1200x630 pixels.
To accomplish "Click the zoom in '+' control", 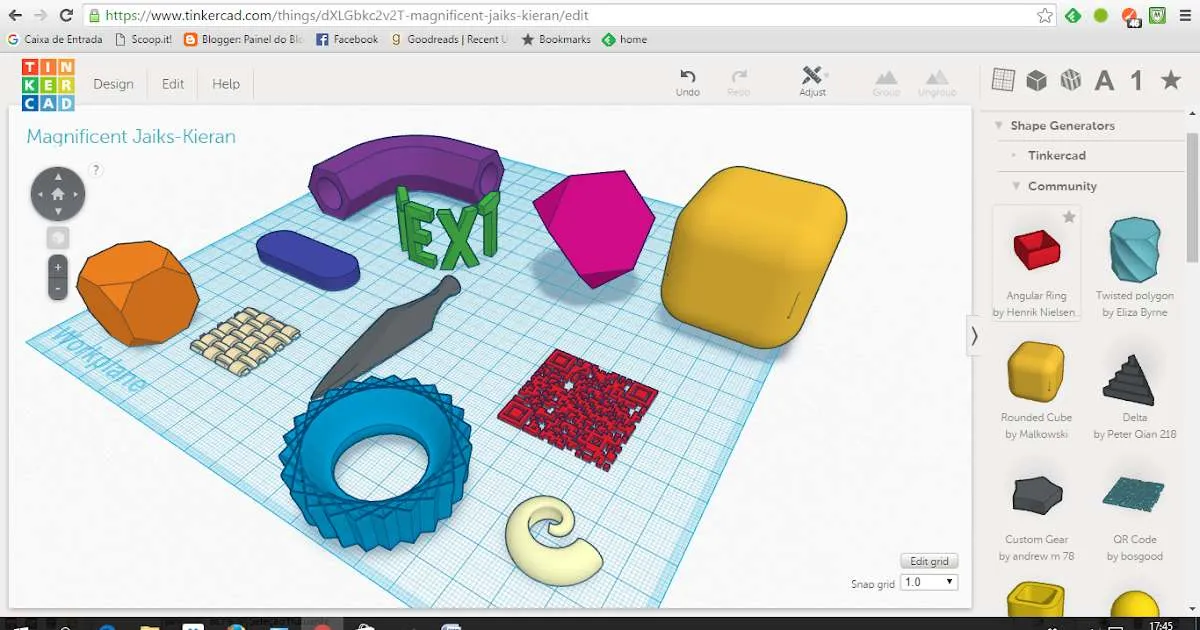I will [57, 266].
